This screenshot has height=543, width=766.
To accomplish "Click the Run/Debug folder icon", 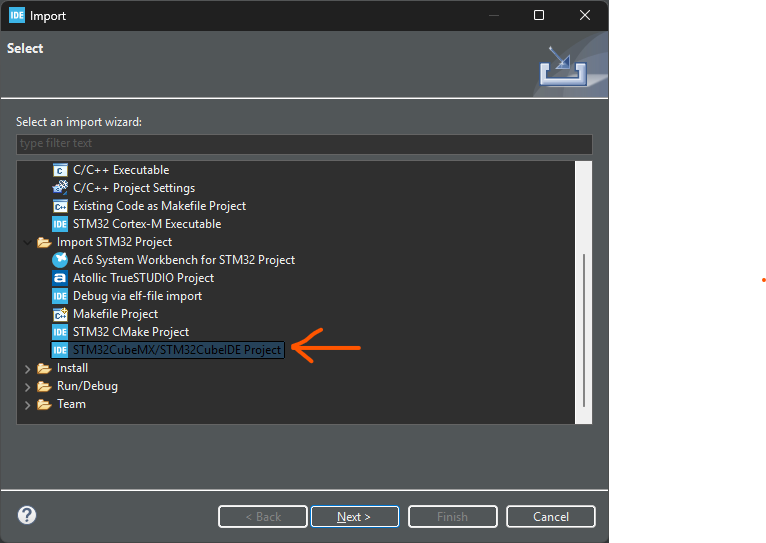I will pyautogui.click(x=44, y=386).
